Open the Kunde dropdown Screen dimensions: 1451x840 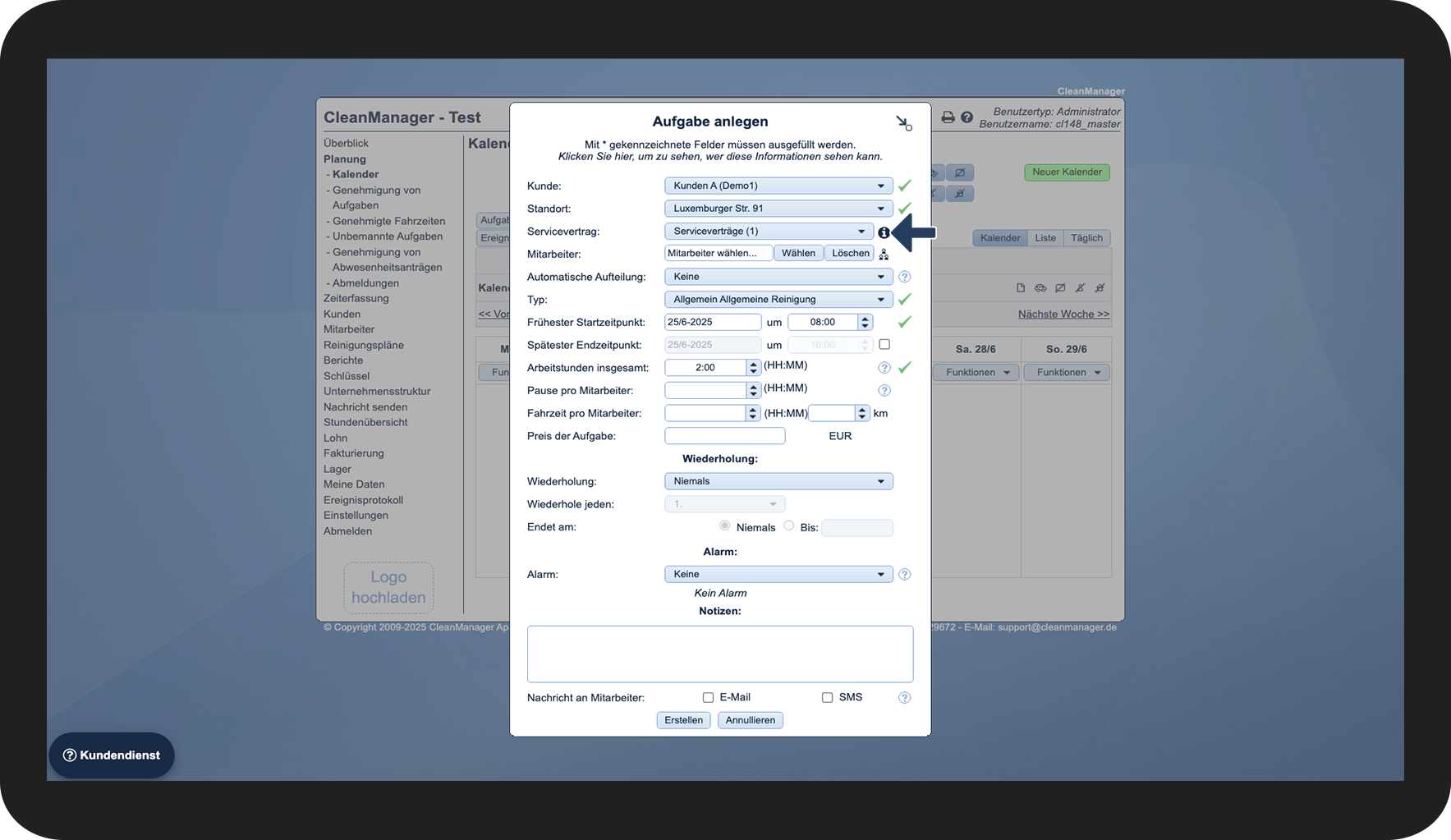(x=778, y=186)
